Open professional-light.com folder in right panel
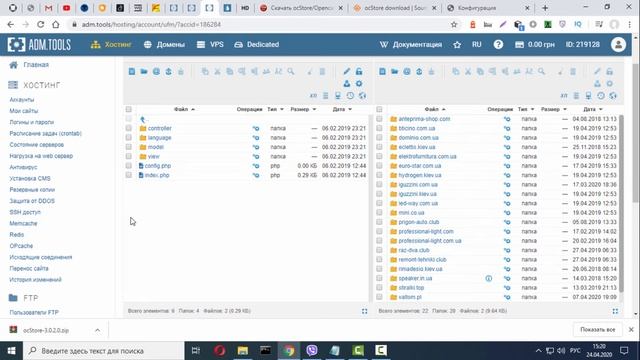The width and height of the screenshot is (640, 360). tap(426, 231)
